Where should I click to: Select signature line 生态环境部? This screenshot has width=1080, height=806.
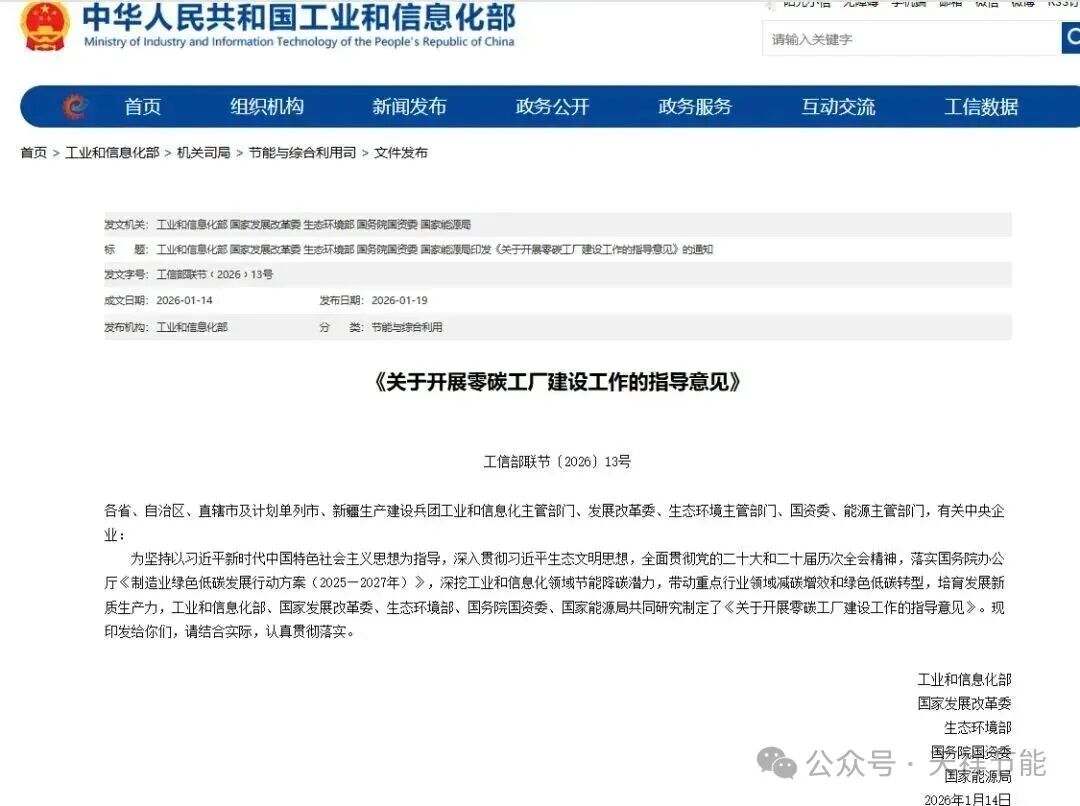(978, 727)
